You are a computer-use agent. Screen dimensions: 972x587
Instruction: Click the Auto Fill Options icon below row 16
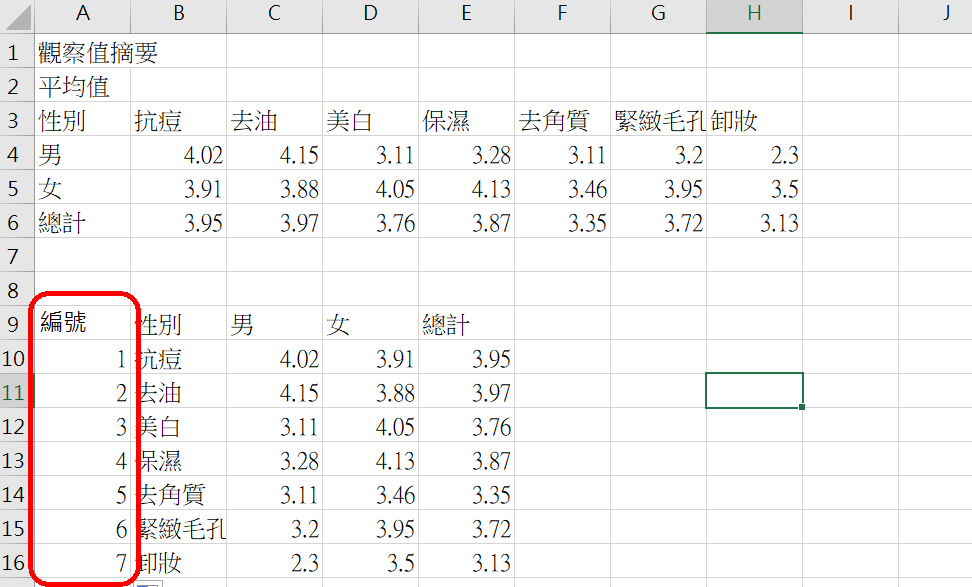[148, 583]
